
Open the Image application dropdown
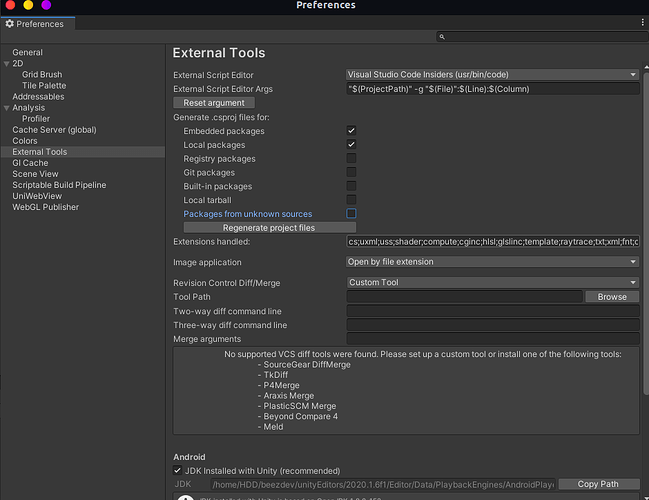491,262
